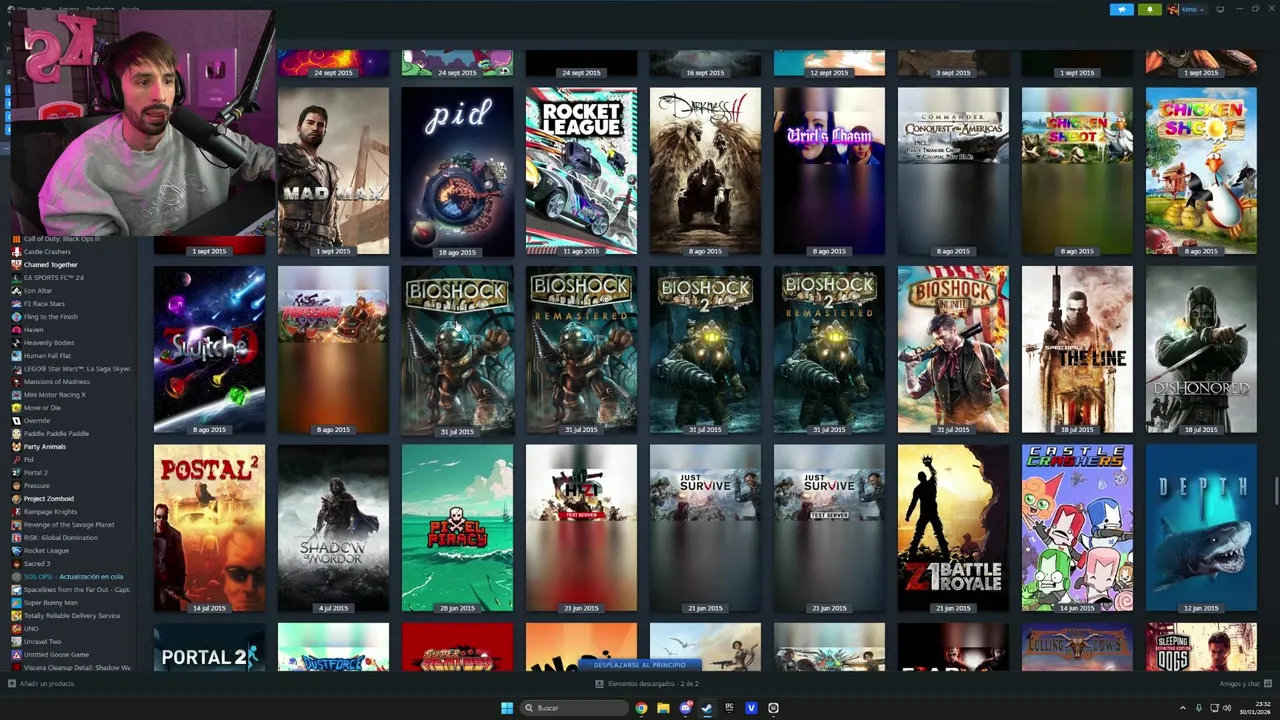Click Añadir un producto button
Screen dimensions: 1280x720
[41, 684]
